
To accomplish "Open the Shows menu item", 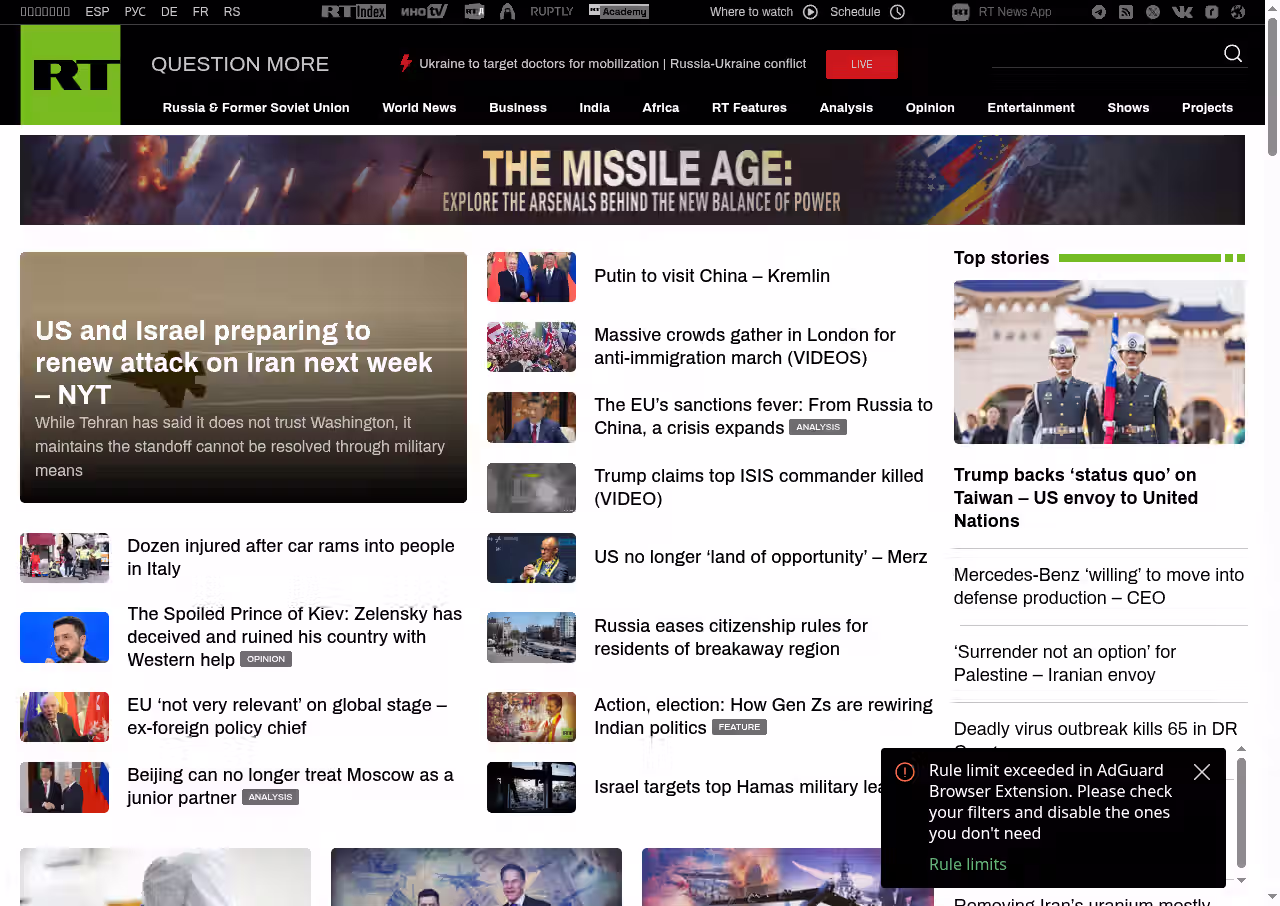I will tap(1128, 108).
